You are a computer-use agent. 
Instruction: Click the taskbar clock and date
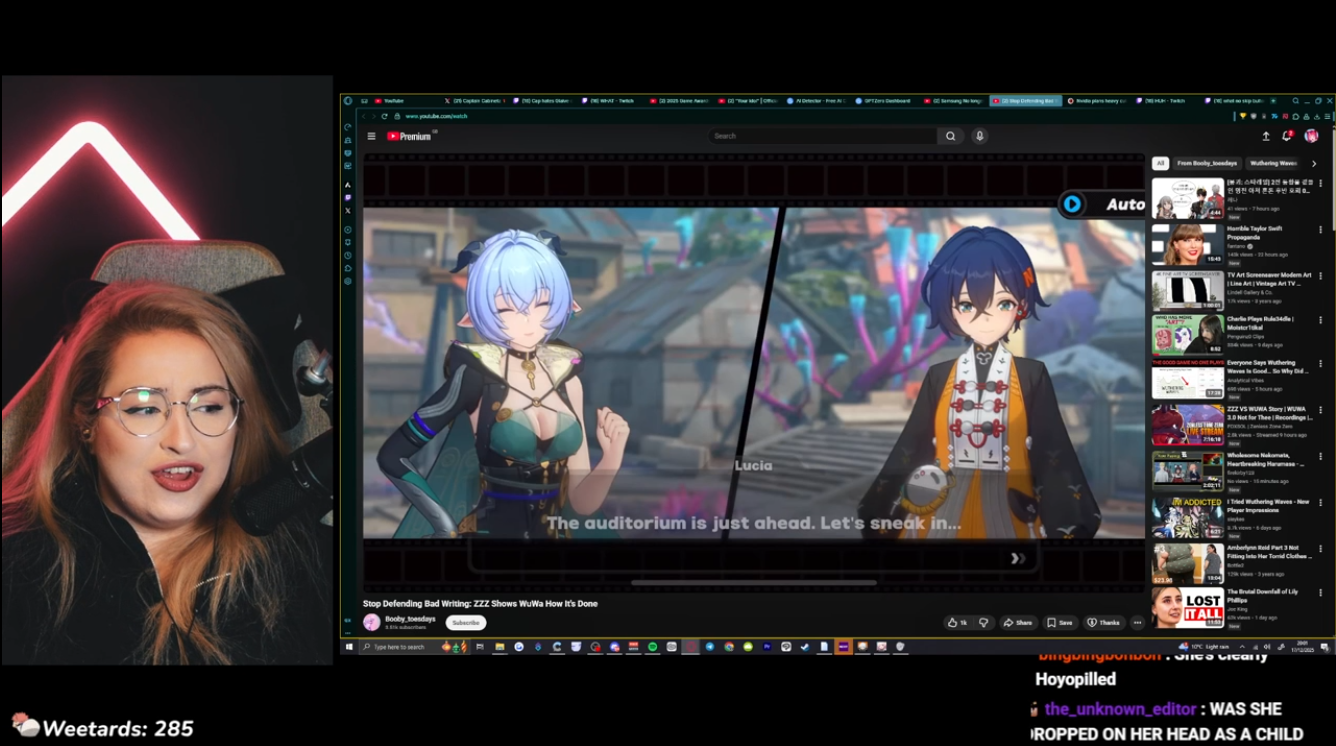1302,647
